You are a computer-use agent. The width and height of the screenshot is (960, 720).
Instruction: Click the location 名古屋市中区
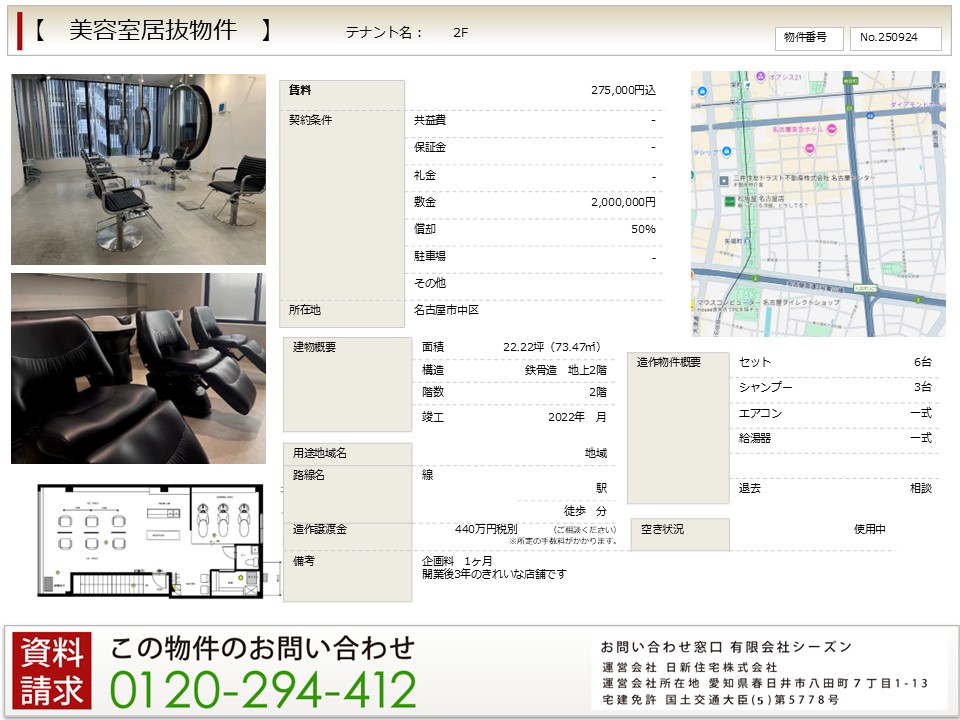tap(446, 310)
